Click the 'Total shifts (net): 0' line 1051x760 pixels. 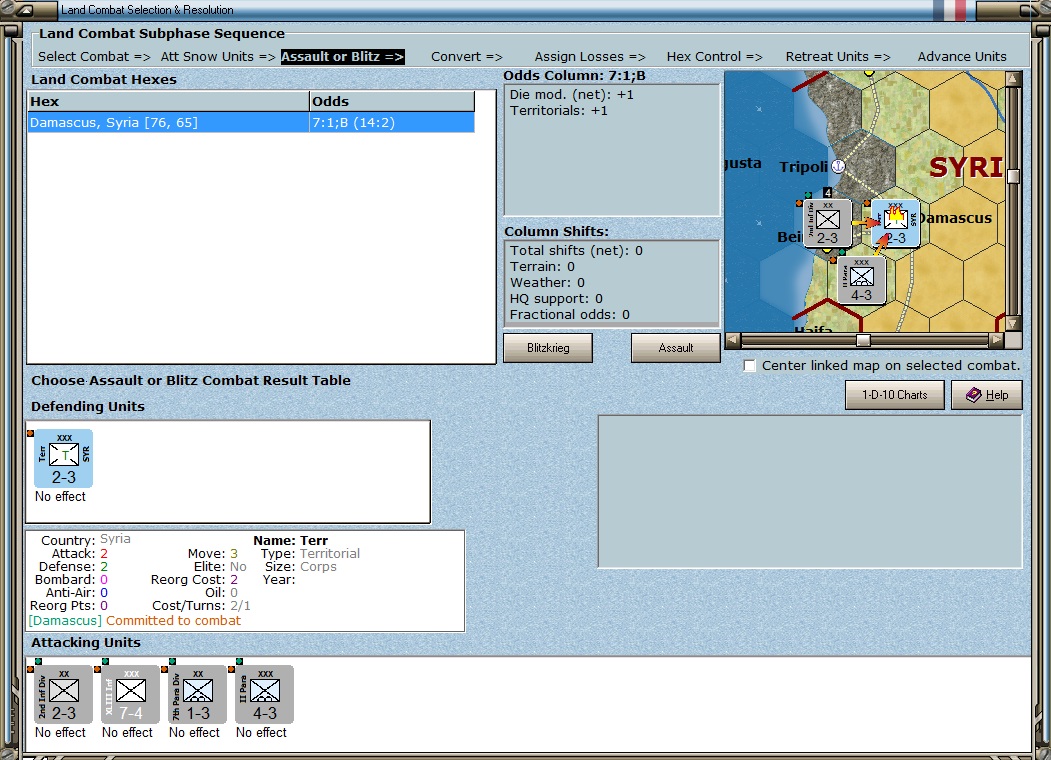(576, 251)
